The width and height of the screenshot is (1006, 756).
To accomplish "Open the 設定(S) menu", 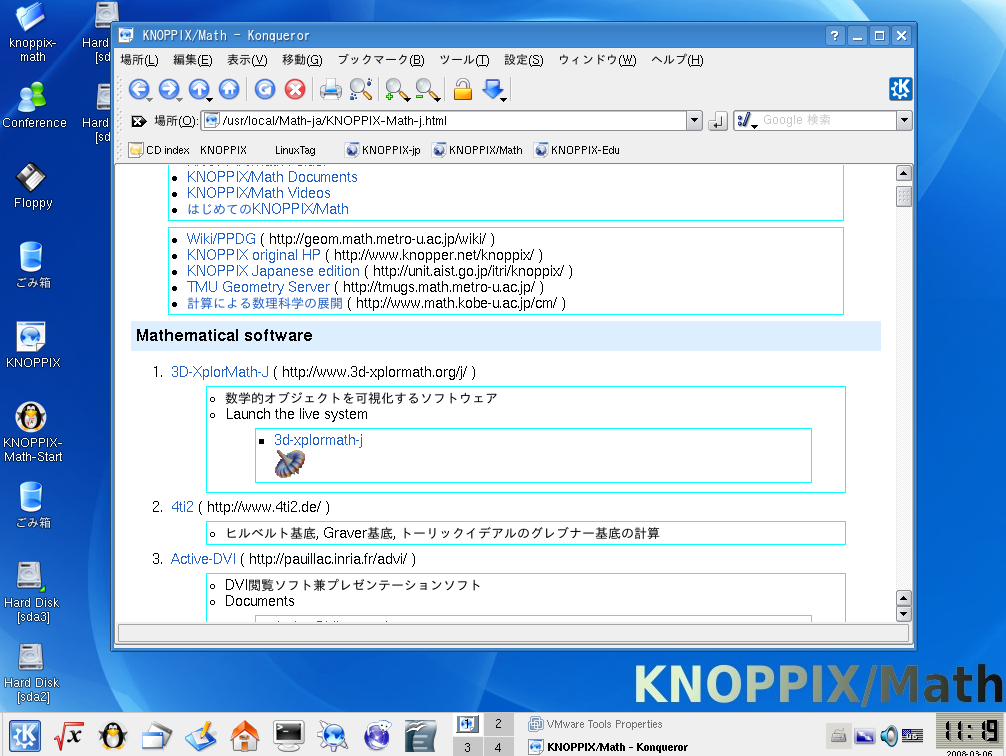I will coord(524,60).
